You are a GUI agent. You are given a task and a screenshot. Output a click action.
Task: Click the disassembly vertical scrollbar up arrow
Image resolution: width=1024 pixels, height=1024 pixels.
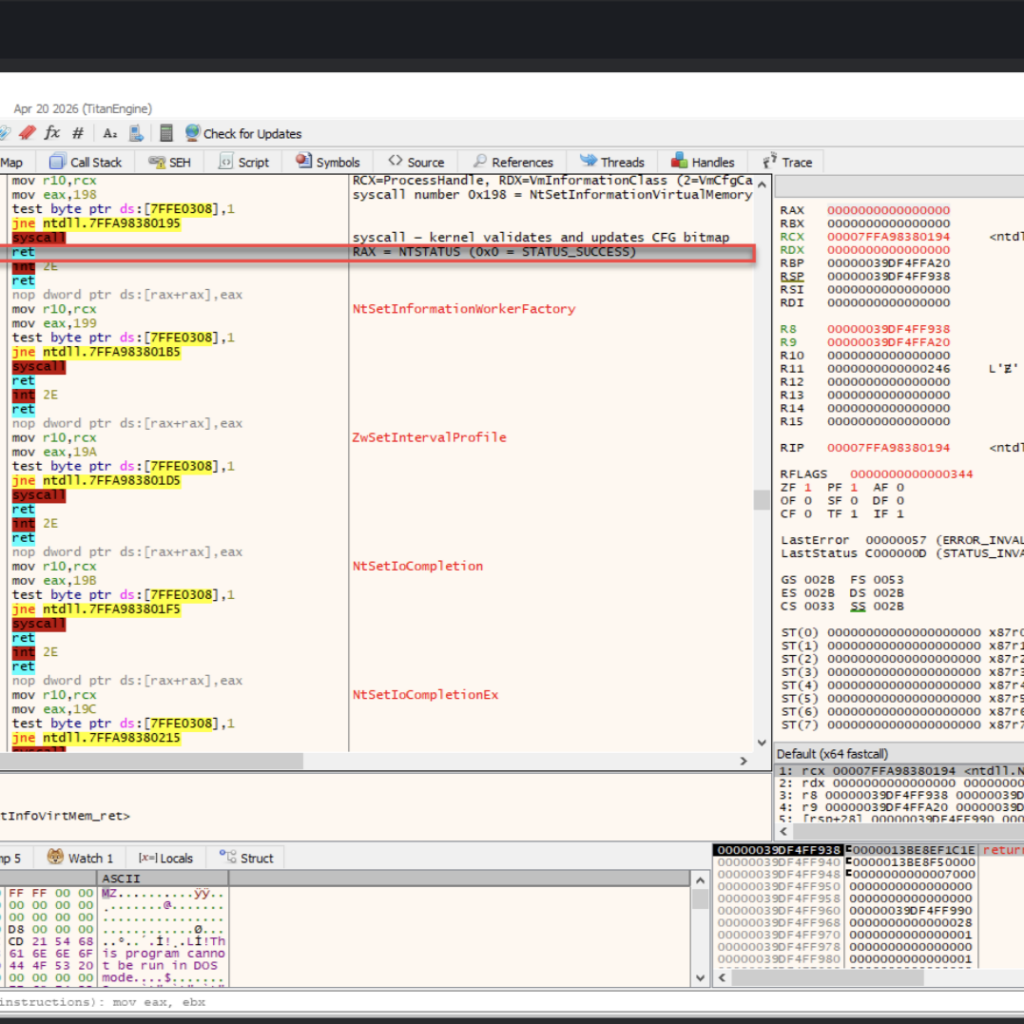point(761,185)
